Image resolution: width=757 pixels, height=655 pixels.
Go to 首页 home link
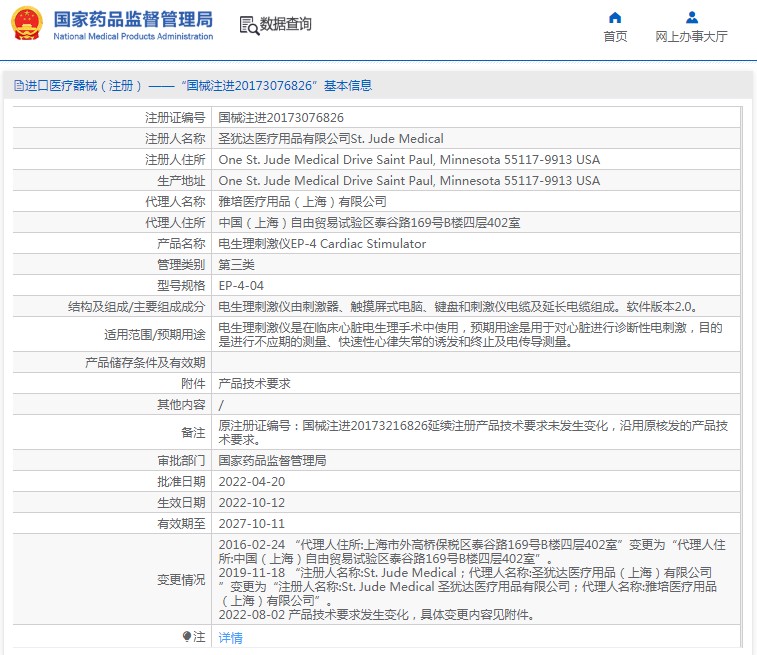click(615, 37)
